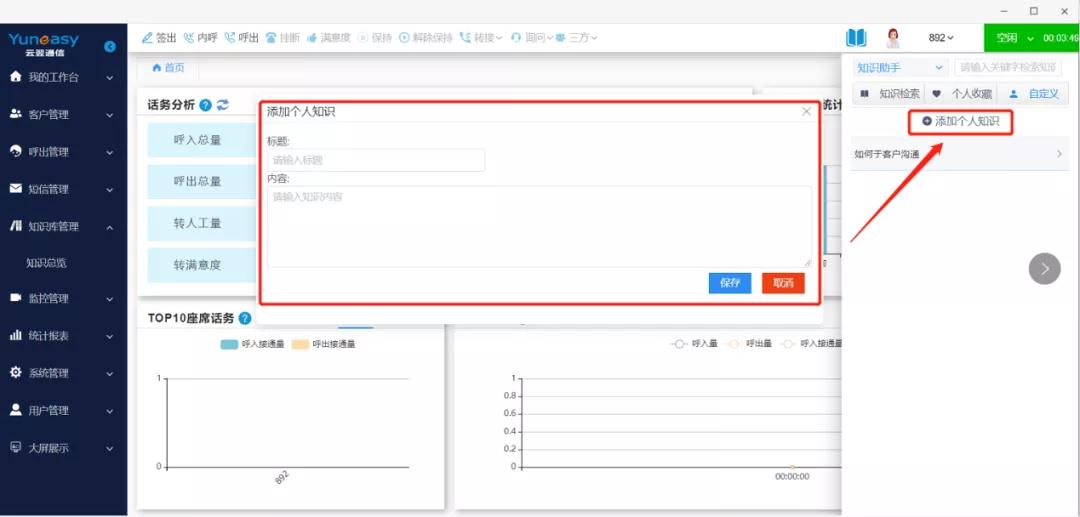
Task: Click the 呼出总量 tile
Action: coord(201,182)
